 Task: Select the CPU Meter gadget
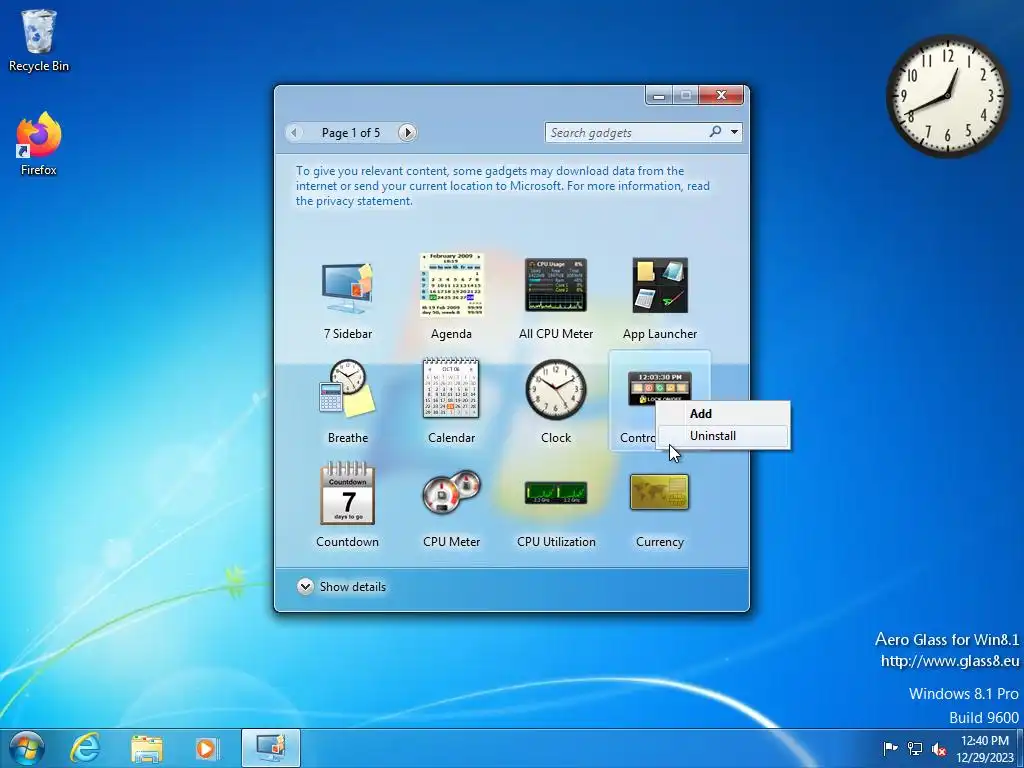(451, 493)
